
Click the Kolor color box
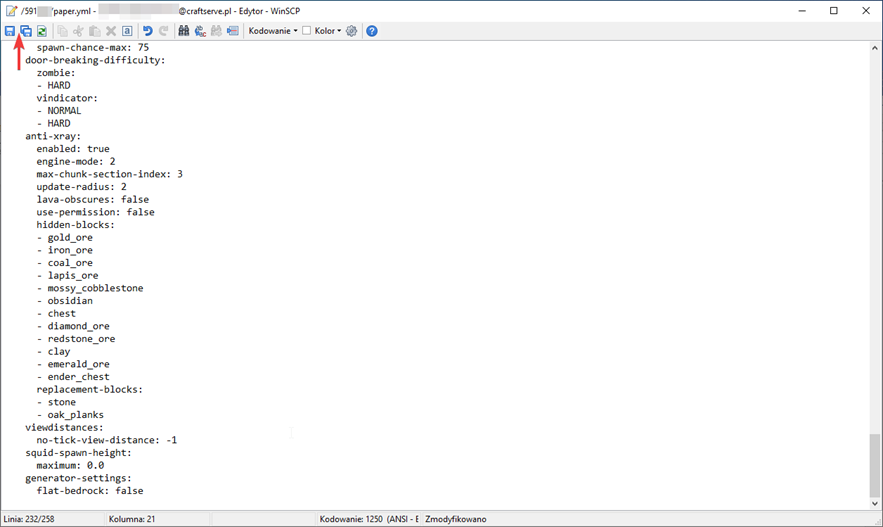point(307,31)
